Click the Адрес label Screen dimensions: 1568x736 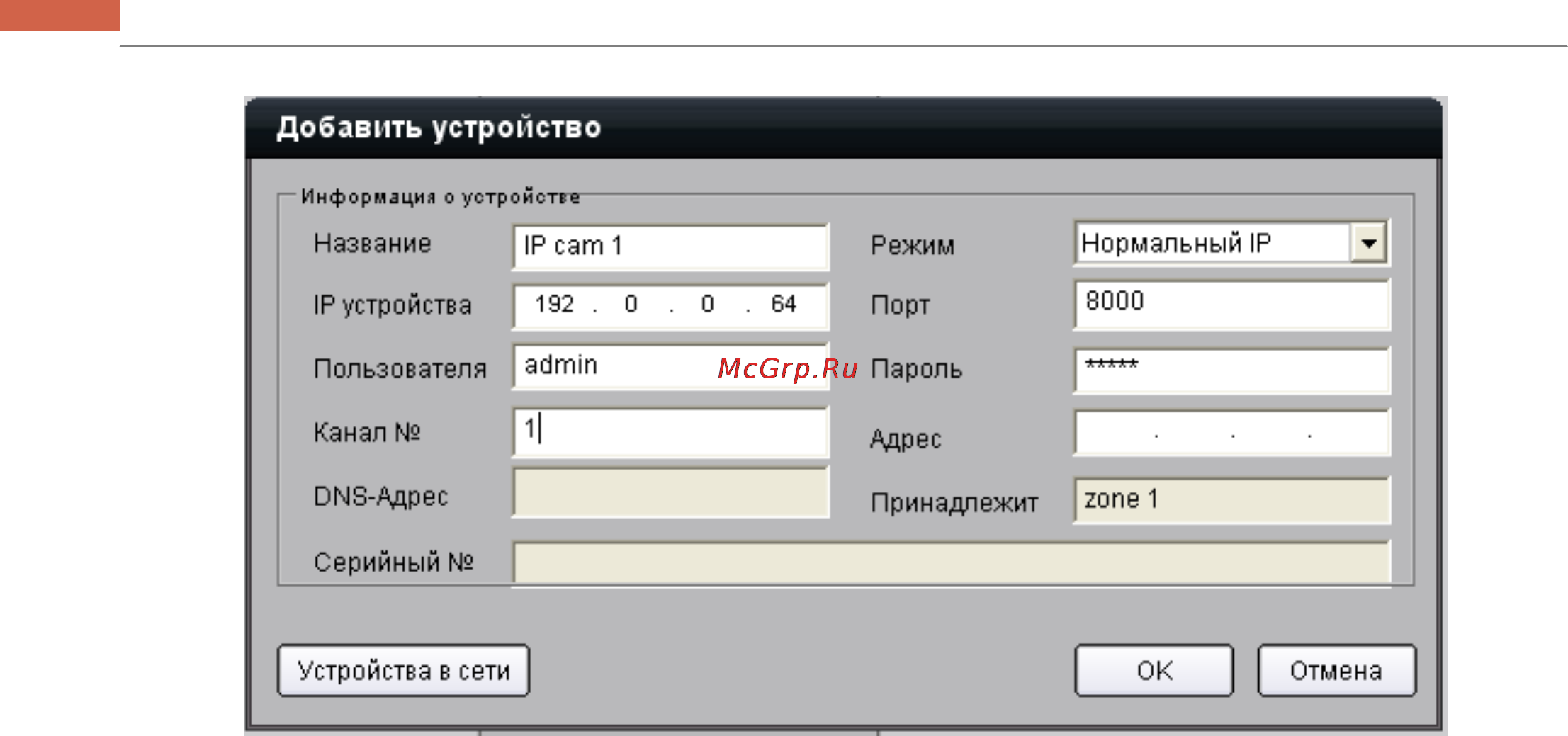906,439
